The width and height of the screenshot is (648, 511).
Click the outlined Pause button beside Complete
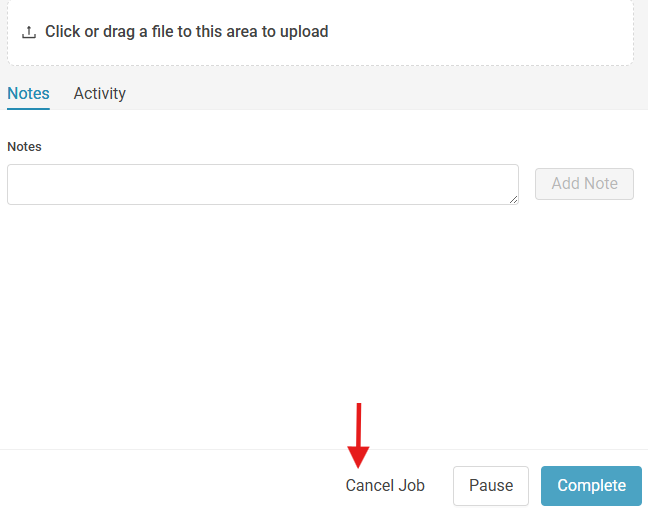point(491,486)
